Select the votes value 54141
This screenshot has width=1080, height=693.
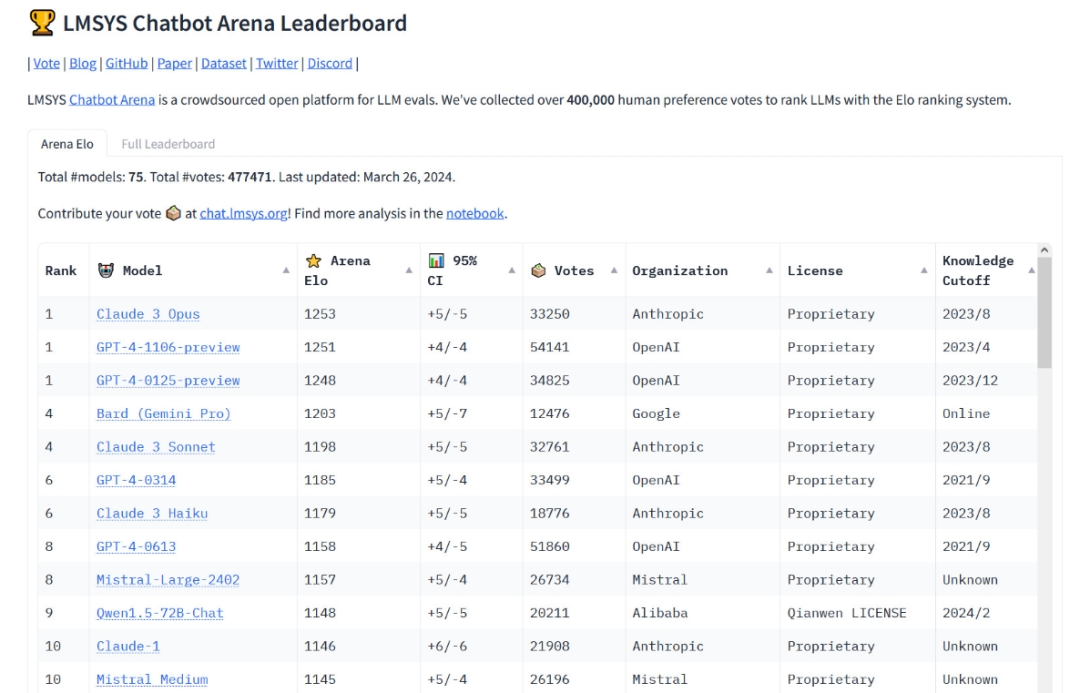pyautogui.click(x=550, y=347)
